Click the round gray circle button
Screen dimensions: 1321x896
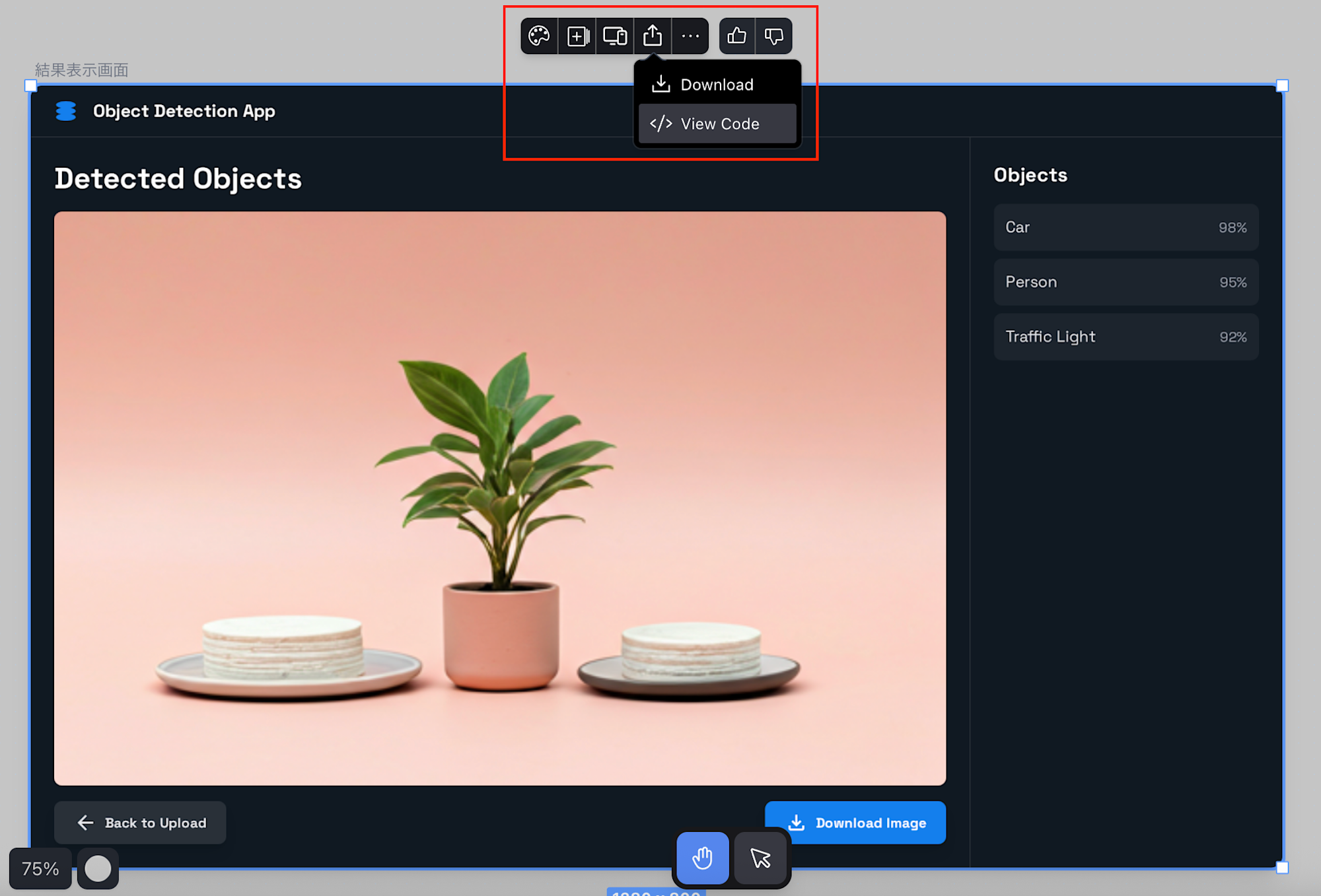coord(98,868)
